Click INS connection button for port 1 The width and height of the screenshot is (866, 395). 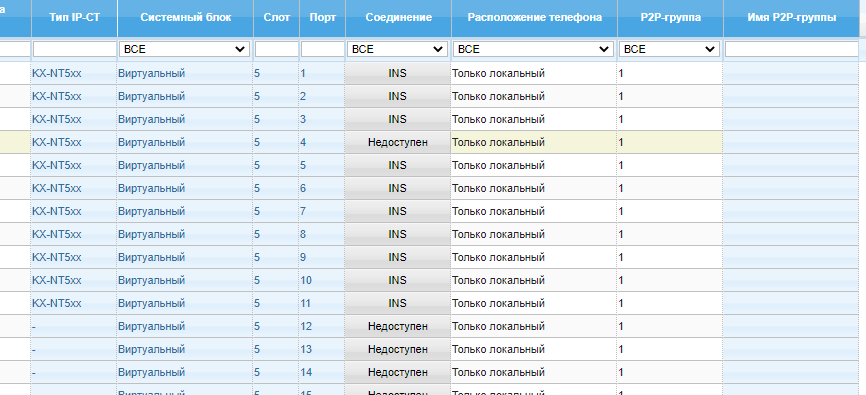coord(398,73)
